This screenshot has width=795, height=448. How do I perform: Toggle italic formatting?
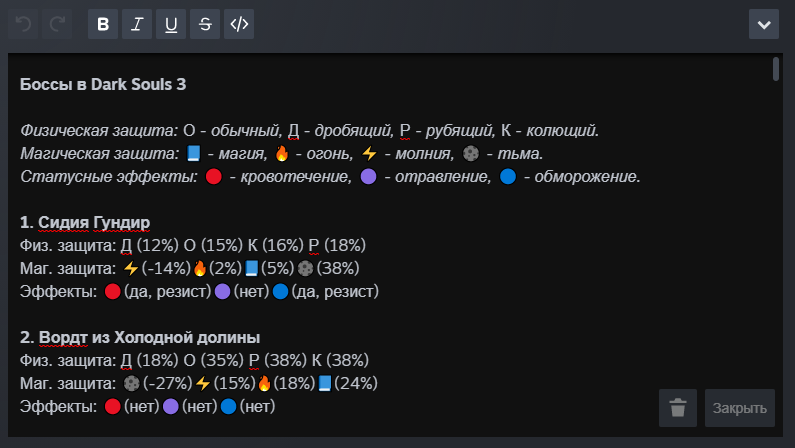tap(137, 24)
